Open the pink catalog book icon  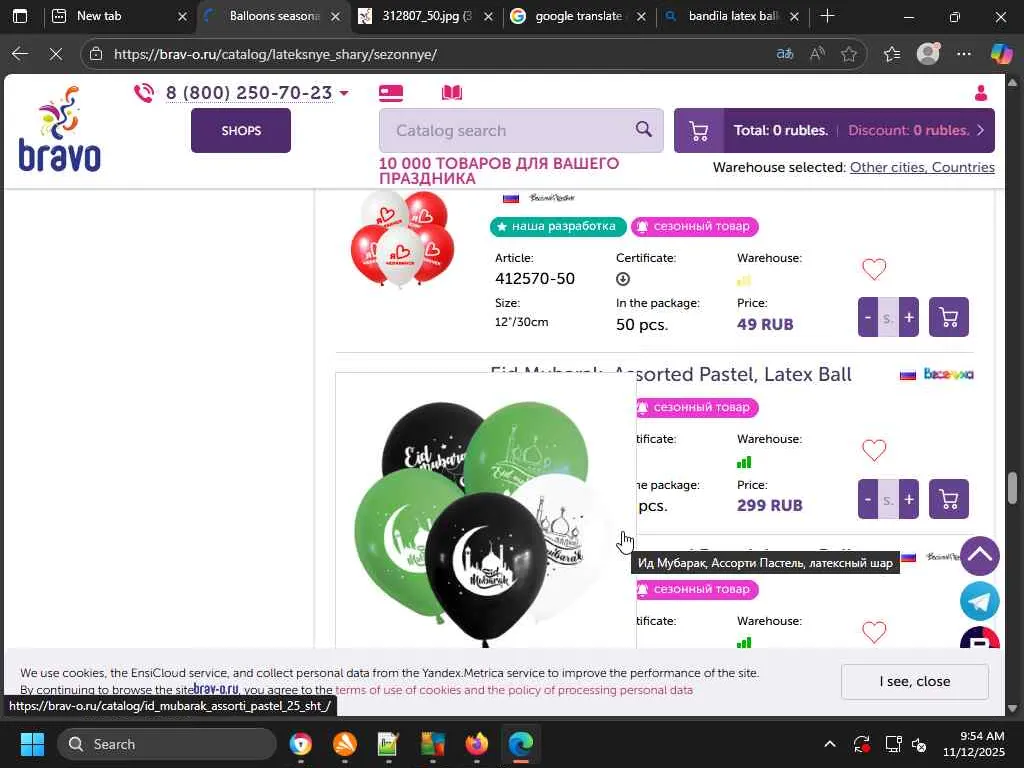[x=452, y=93]
